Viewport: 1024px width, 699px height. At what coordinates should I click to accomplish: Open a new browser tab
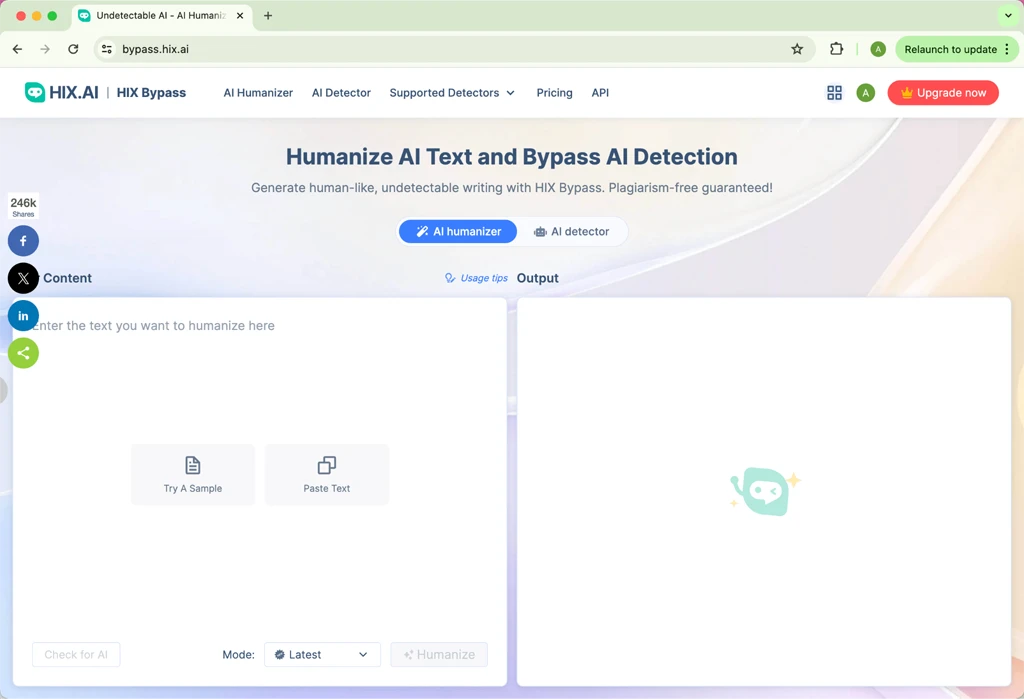[x=268, y=16]
